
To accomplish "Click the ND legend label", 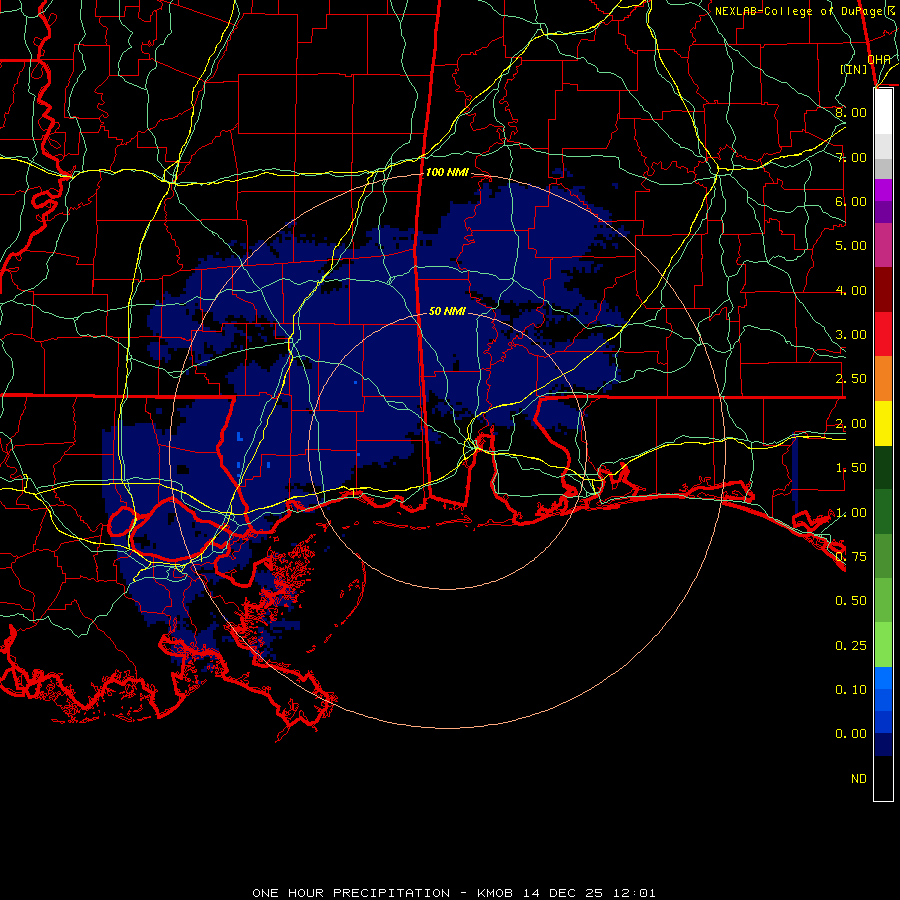I will [x=859, y=779].
